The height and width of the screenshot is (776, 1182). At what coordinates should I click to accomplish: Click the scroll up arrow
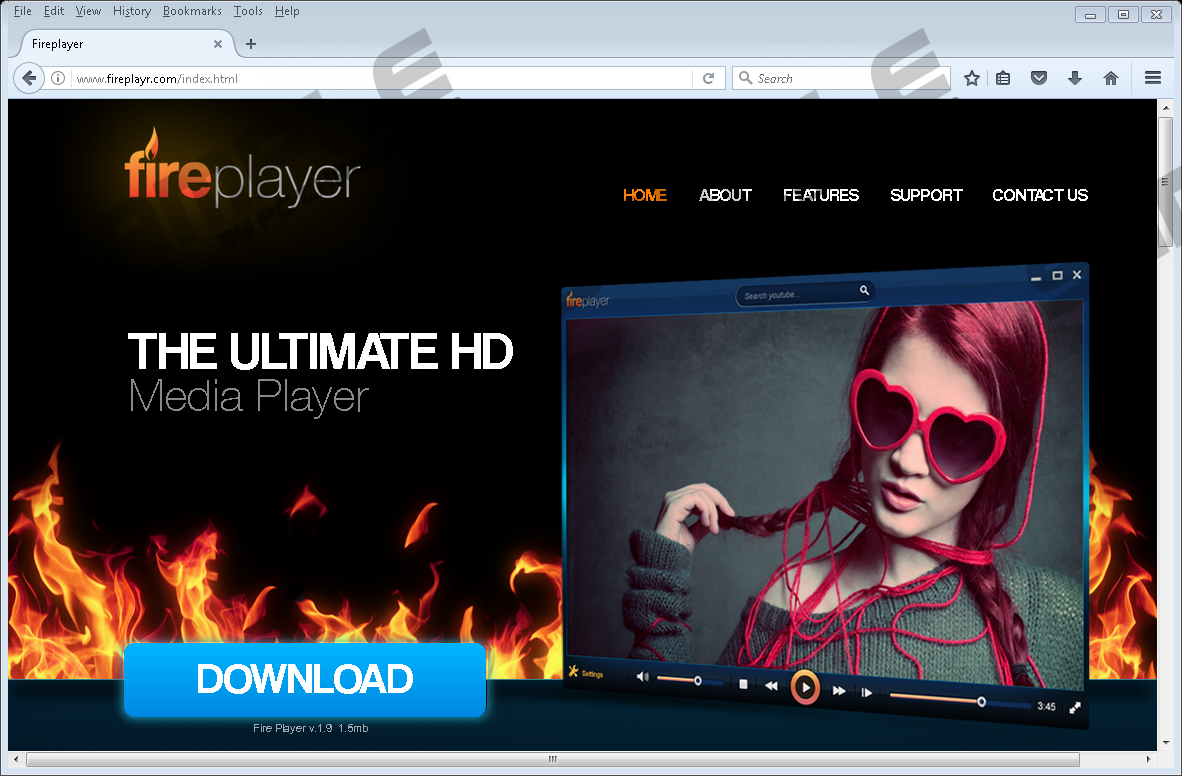click(1165, 108)
